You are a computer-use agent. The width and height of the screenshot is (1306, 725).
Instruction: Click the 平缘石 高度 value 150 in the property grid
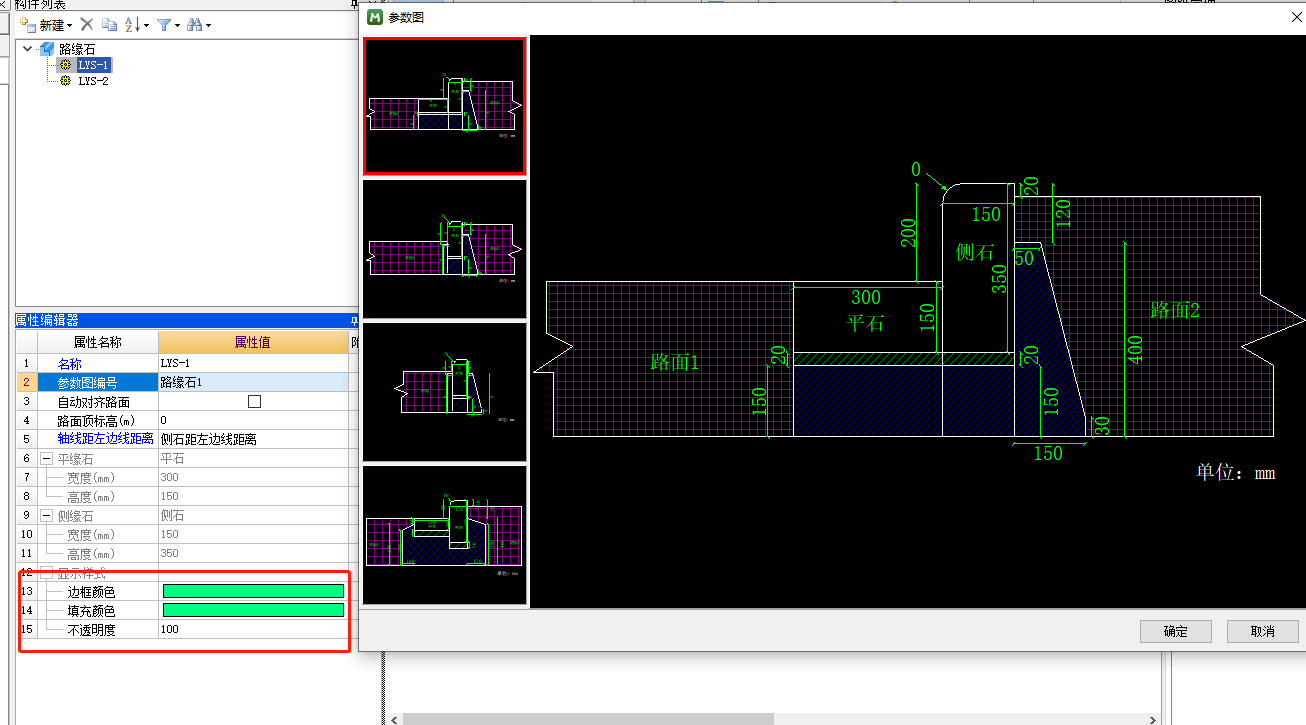pos(253,496)
